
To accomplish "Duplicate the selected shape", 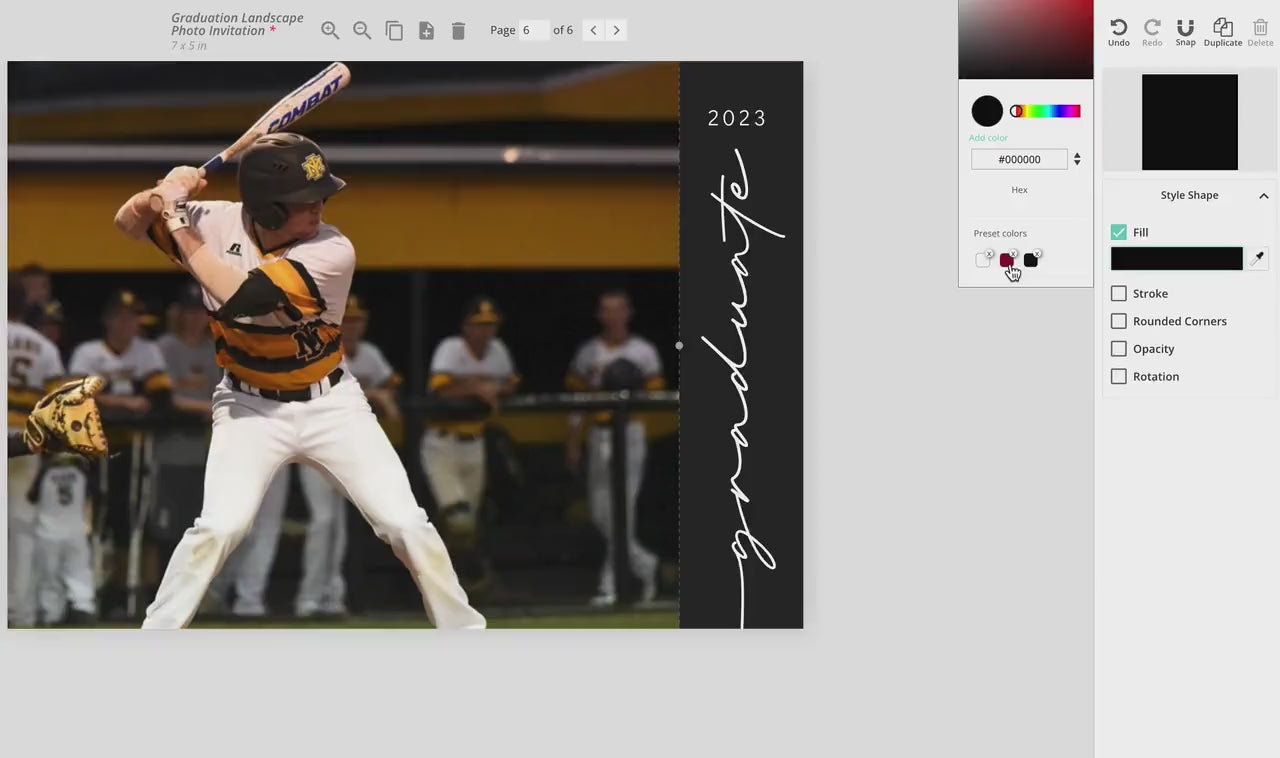I will click(x=1222, y=31).
